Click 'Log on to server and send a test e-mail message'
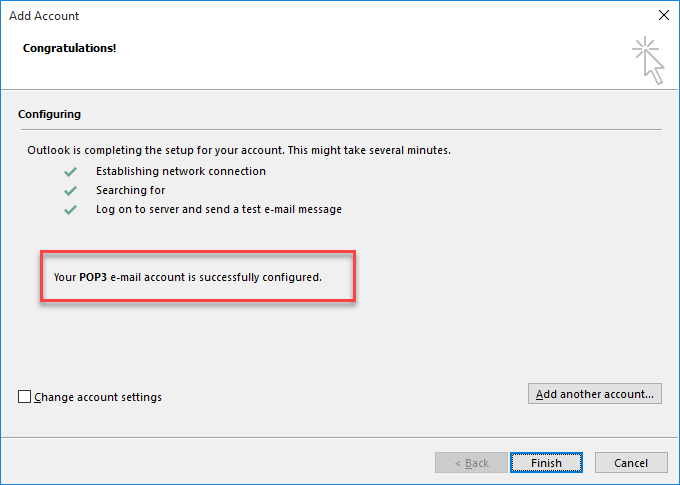Viewport: 680px width, 485px height. (219, 210)
